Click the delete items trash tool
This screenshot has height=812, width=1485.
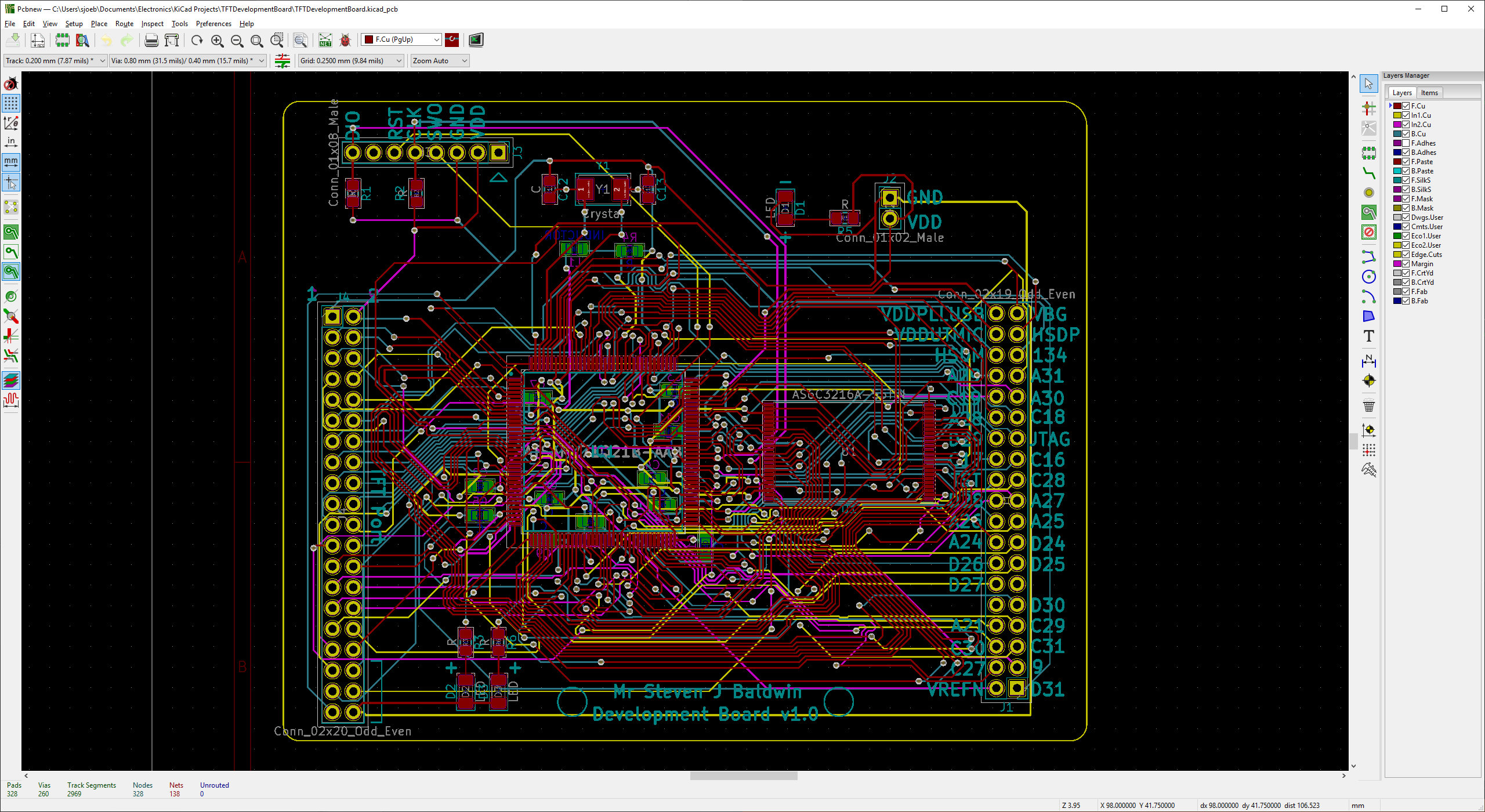click(x=1368, y=406)
